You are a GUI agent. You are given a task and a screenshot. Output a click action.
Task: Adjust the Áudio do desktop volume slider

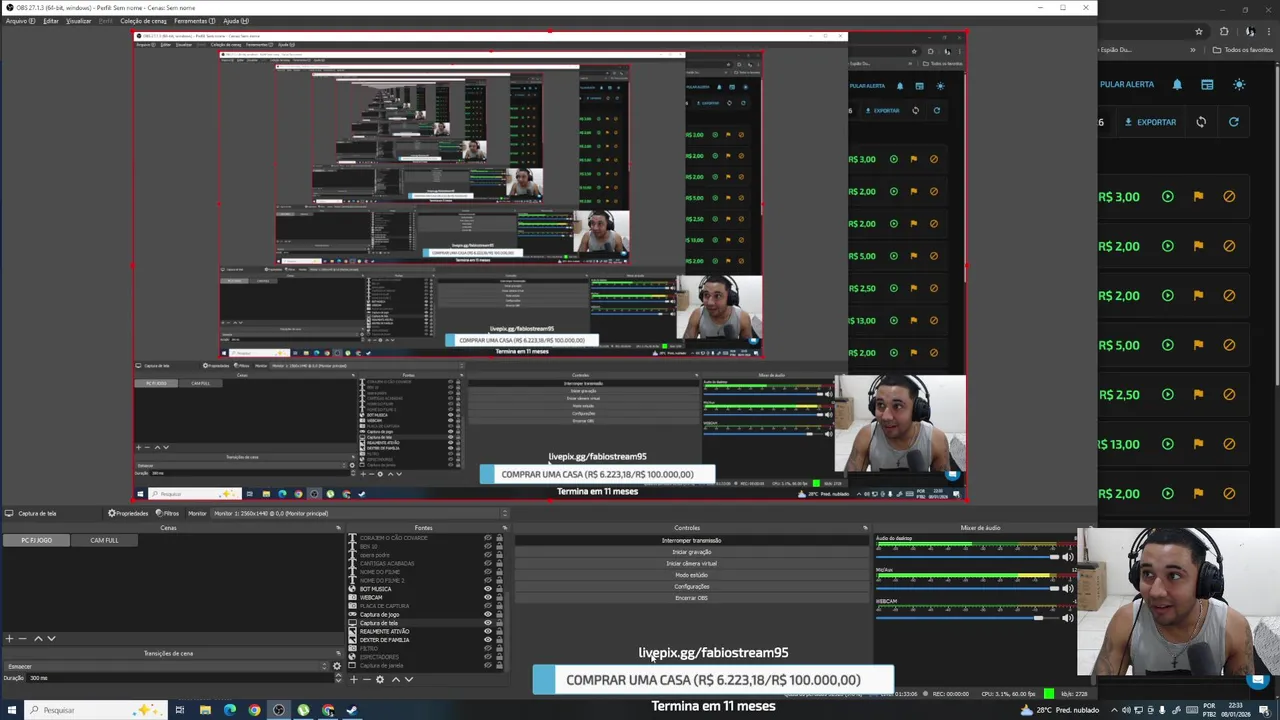click(967, 557)
